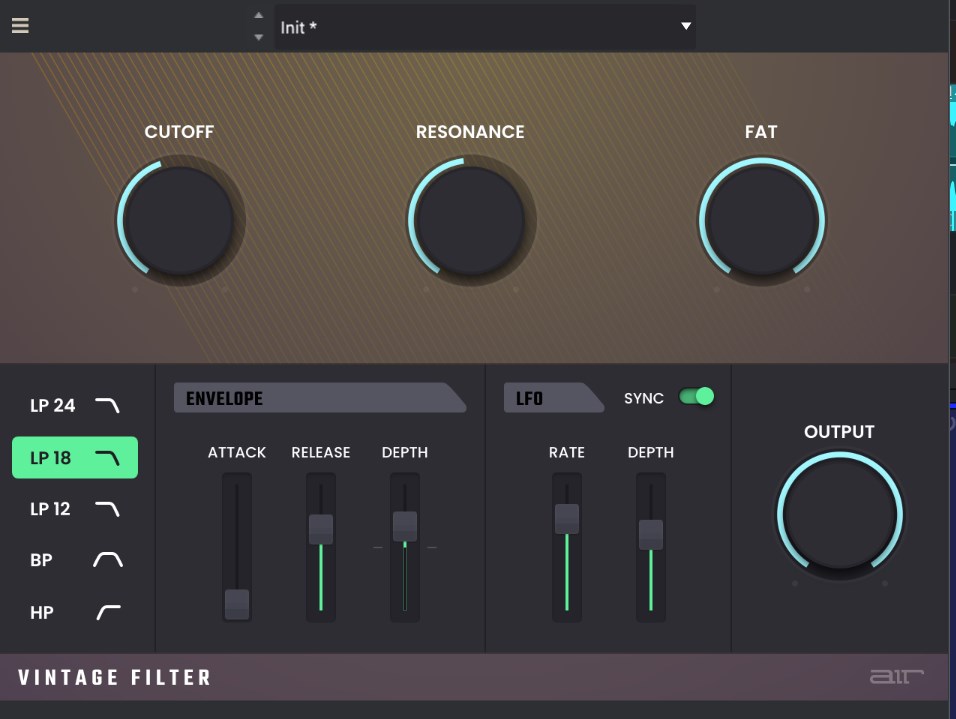The width and height of the screenshot is (956, 719).
Task: Click the Envelope Attack slider handle
Action: 237,604
